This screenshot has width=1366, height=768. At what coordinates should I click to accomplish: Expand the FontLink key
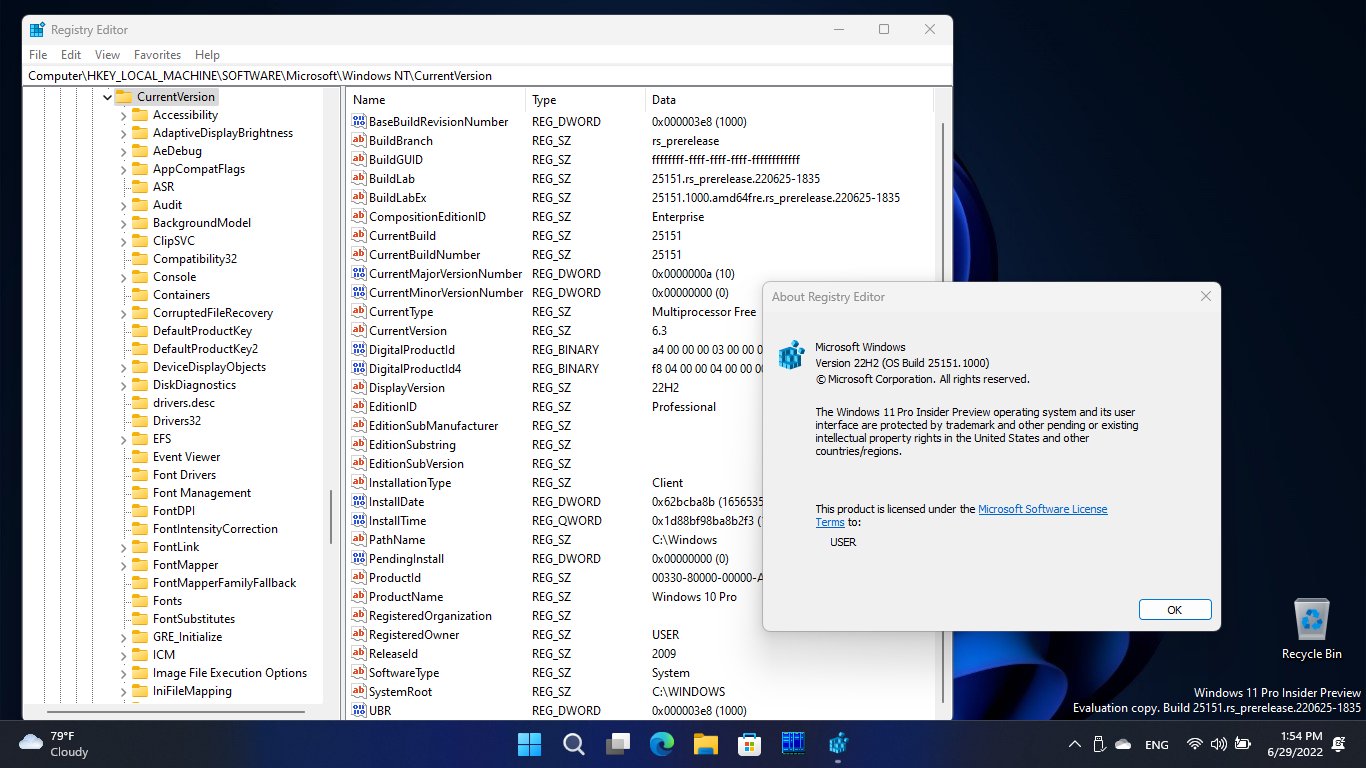click(x=124, y=547)
